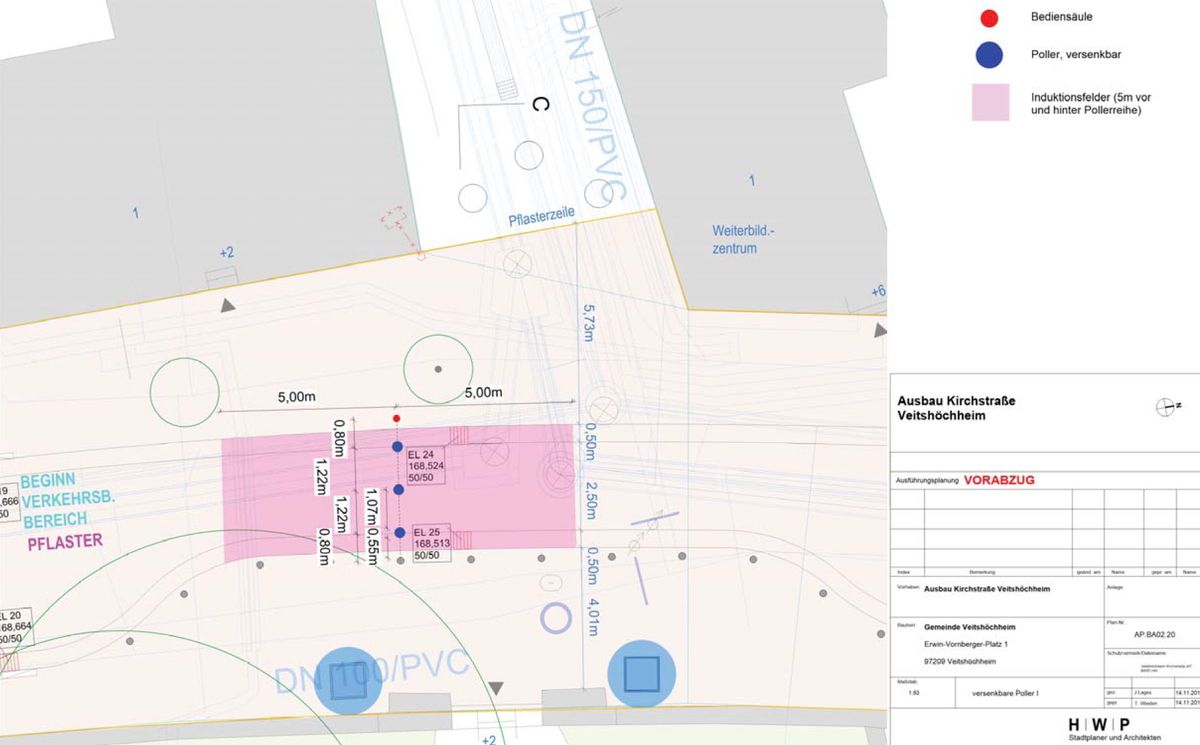Click the '2,50m' vertical dimension
This screenshot has height=745, width=1200.
(591, 500)
